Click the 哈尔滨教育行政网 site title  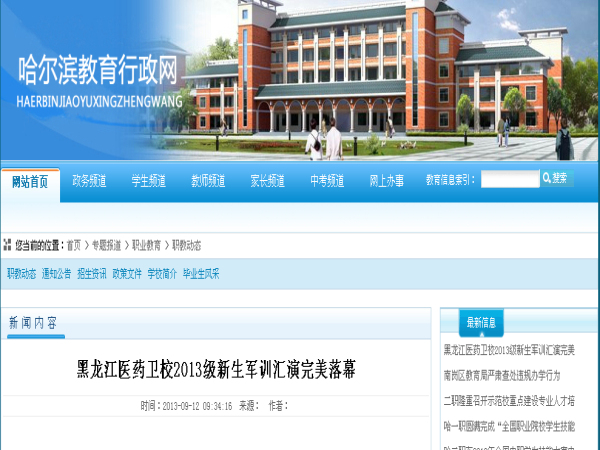[98, 70]
